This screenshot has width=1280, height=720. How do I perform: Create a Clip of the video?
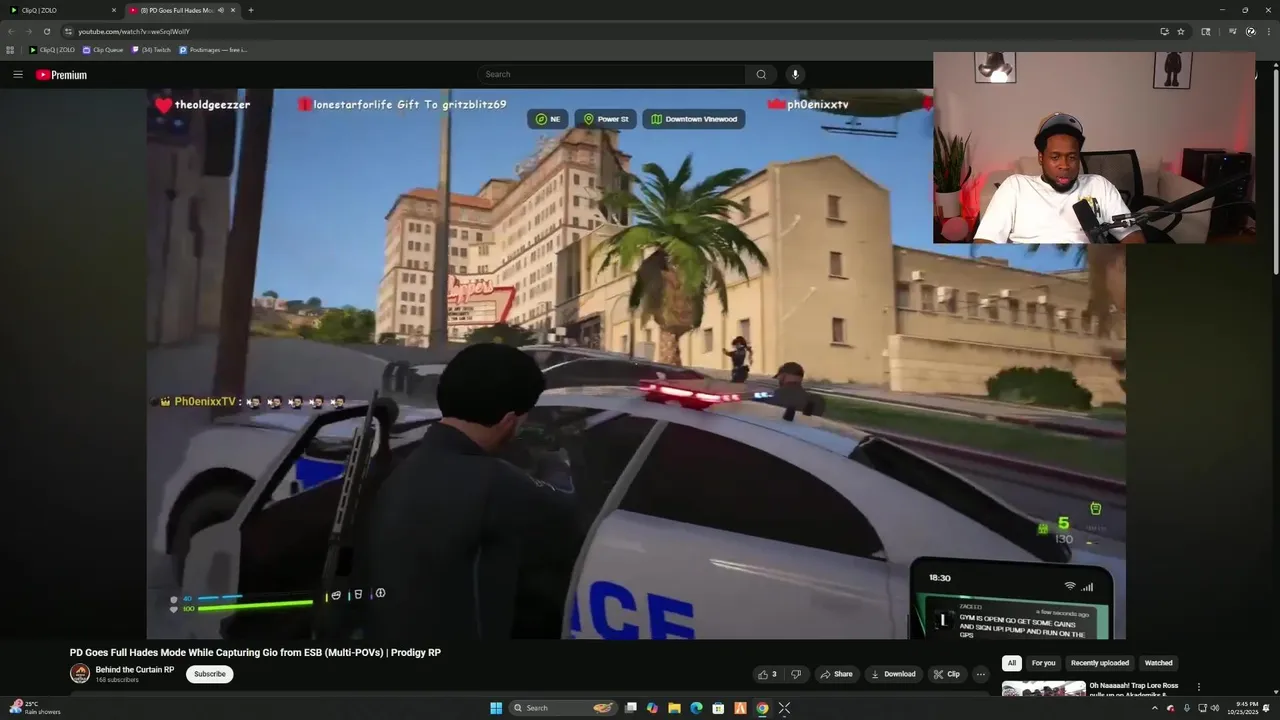click(947, 674)
